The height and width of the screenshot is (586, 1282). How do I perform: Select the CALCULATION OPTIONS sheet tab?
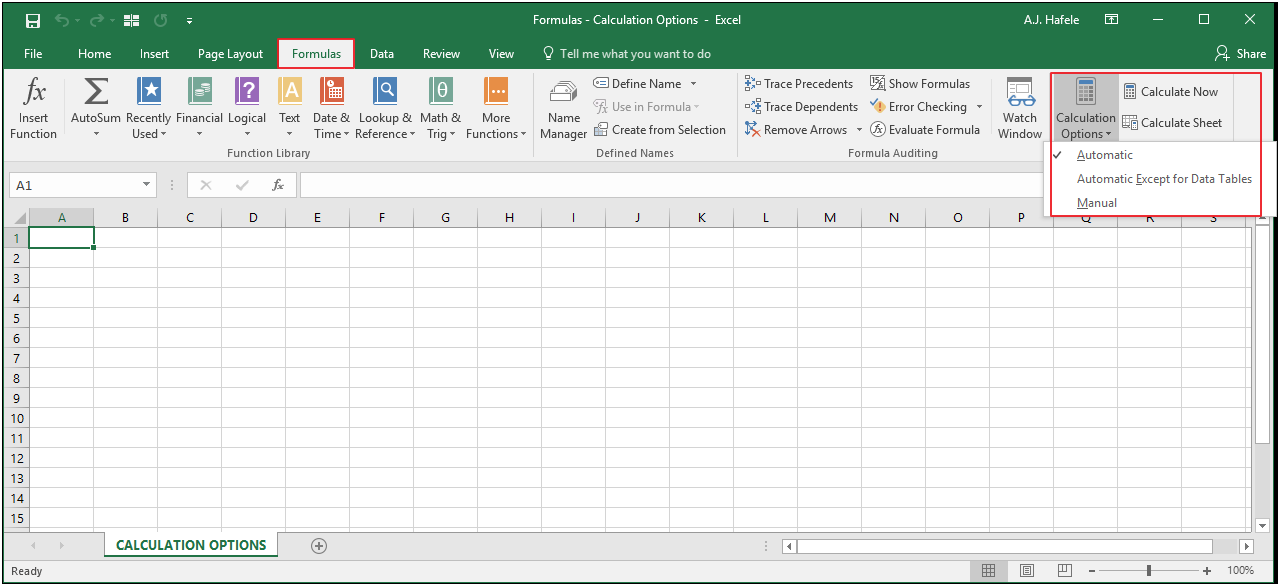[191, 545]
